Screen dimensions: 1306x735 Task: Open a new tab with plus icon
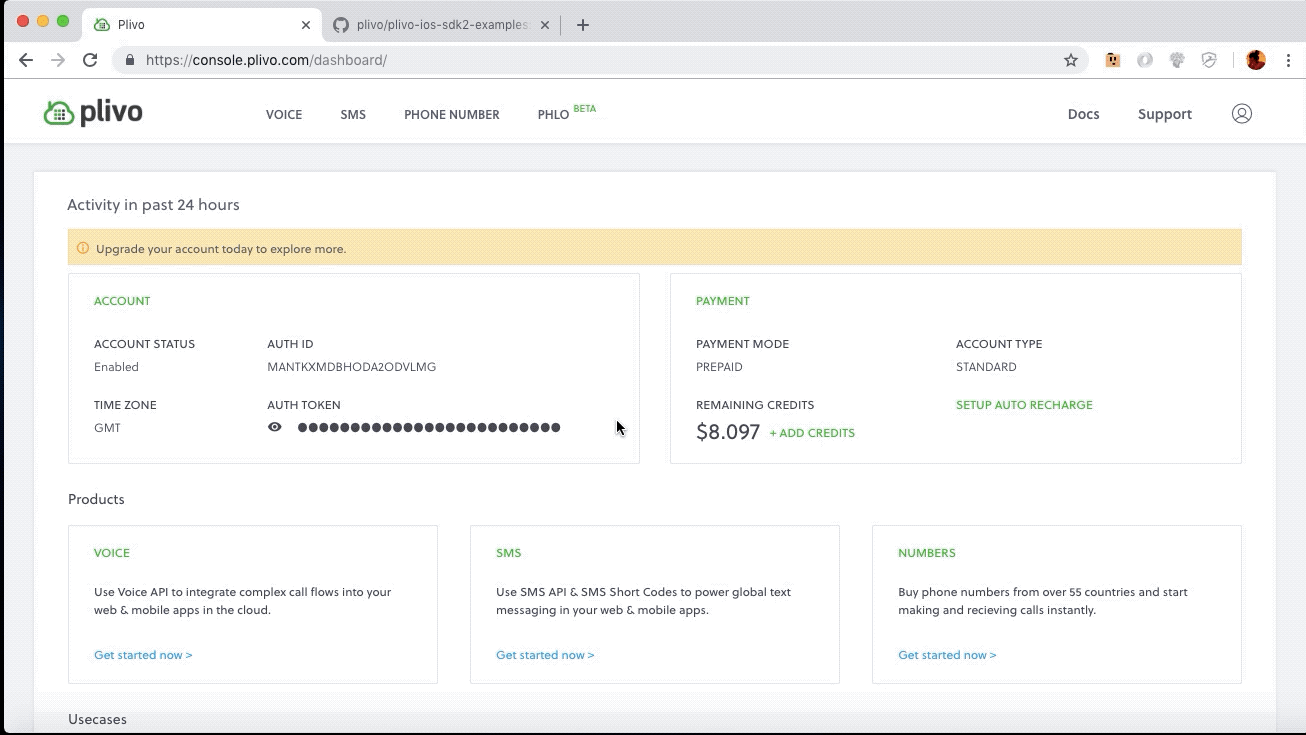pyautogui.click(x=583, y=25)
